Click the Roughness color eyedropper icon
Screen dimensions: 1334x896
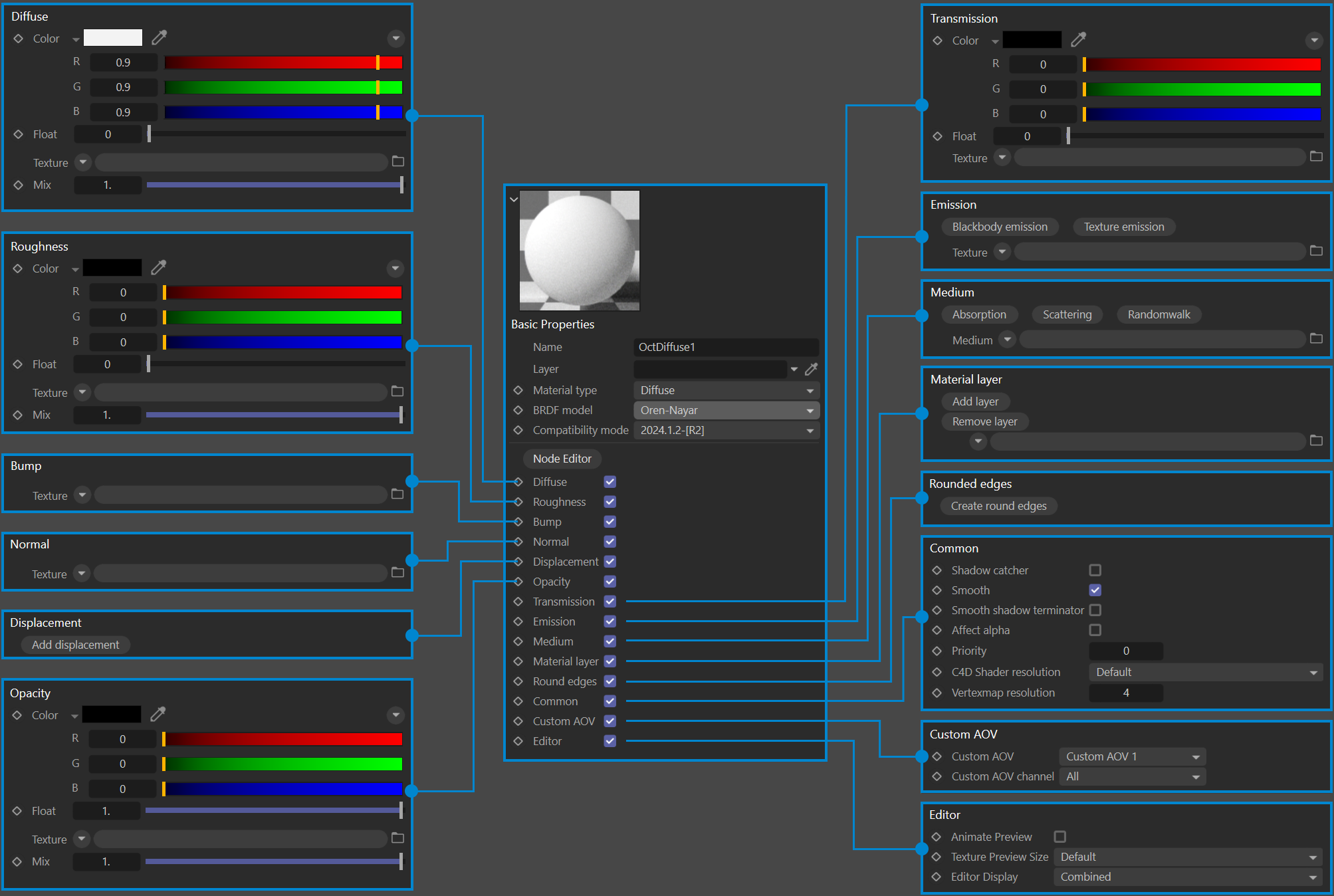click(158, 267)
